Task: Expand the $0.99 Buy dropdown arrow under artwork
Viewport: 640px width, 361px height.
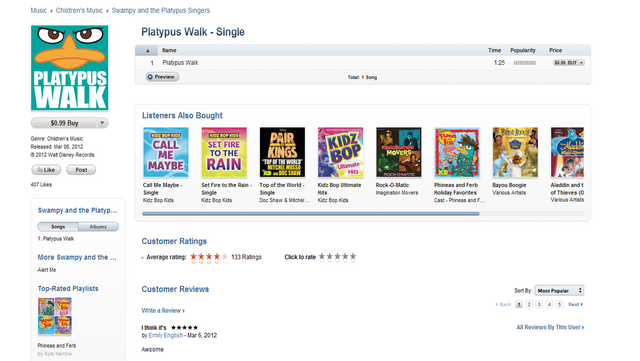Action: point(102,123)
